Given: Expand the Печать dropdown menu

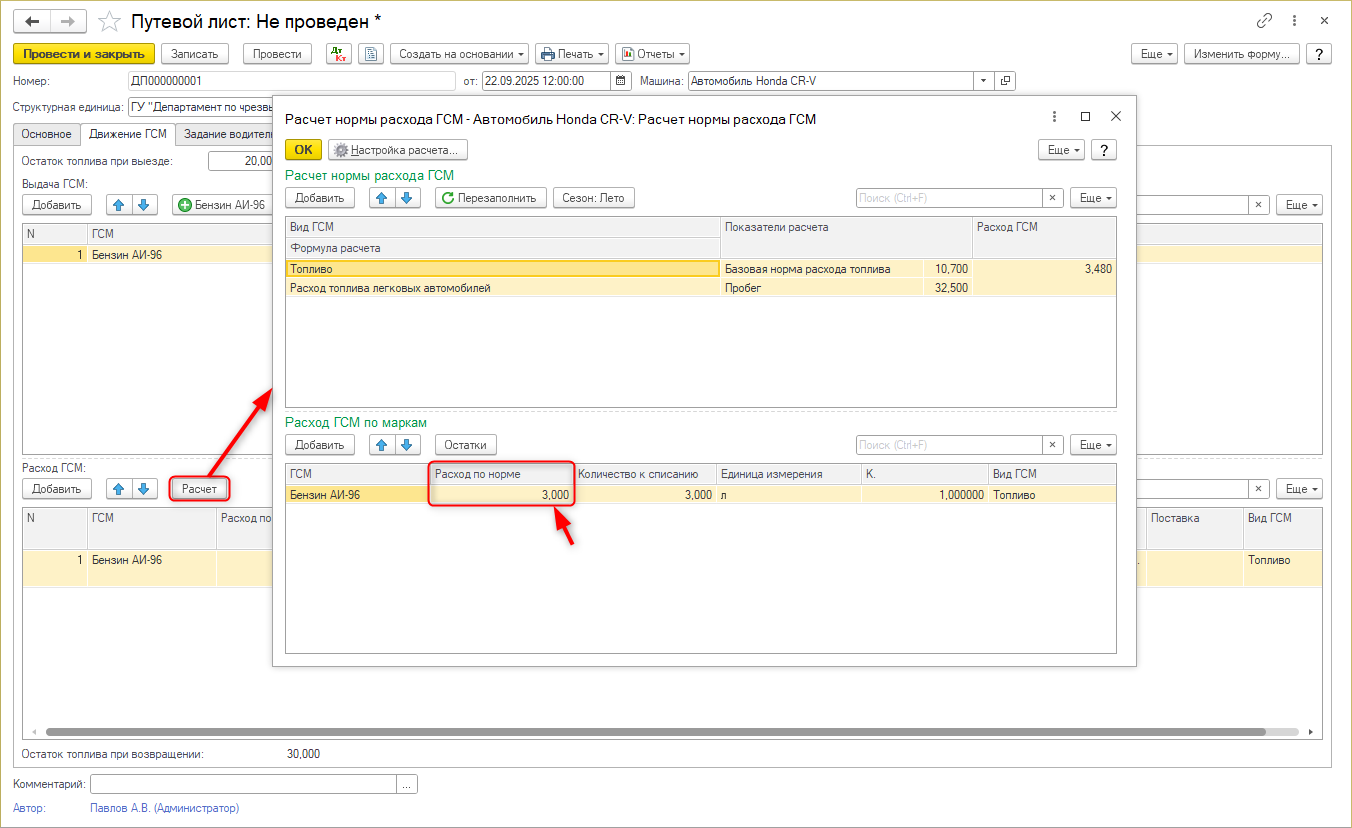Looking at the screenshot, I should click(x=572, y=54).
